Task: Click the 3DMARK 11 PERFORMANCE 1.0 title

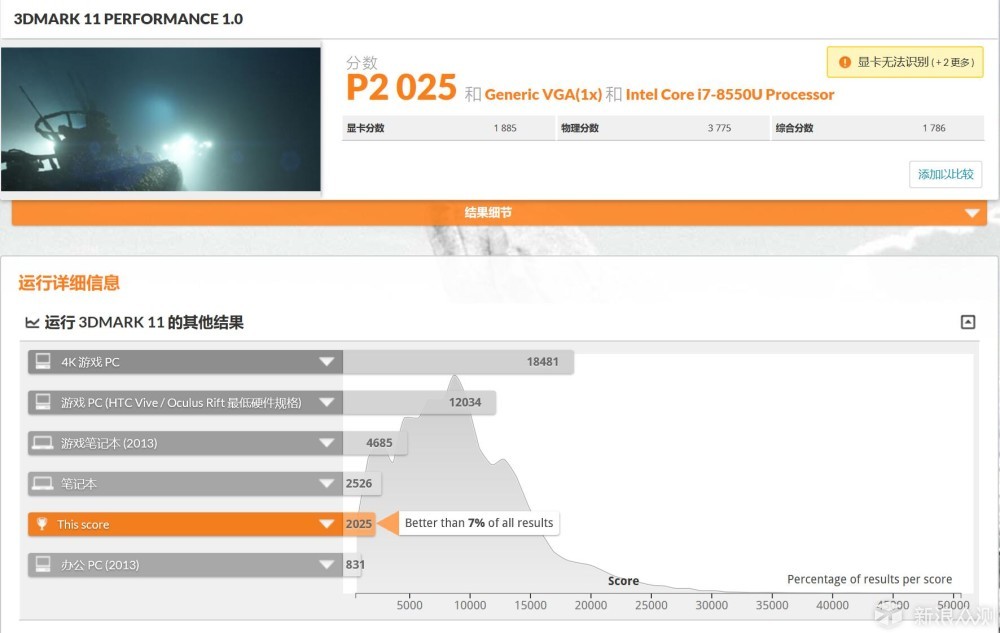Action: [x=128, y=18]
